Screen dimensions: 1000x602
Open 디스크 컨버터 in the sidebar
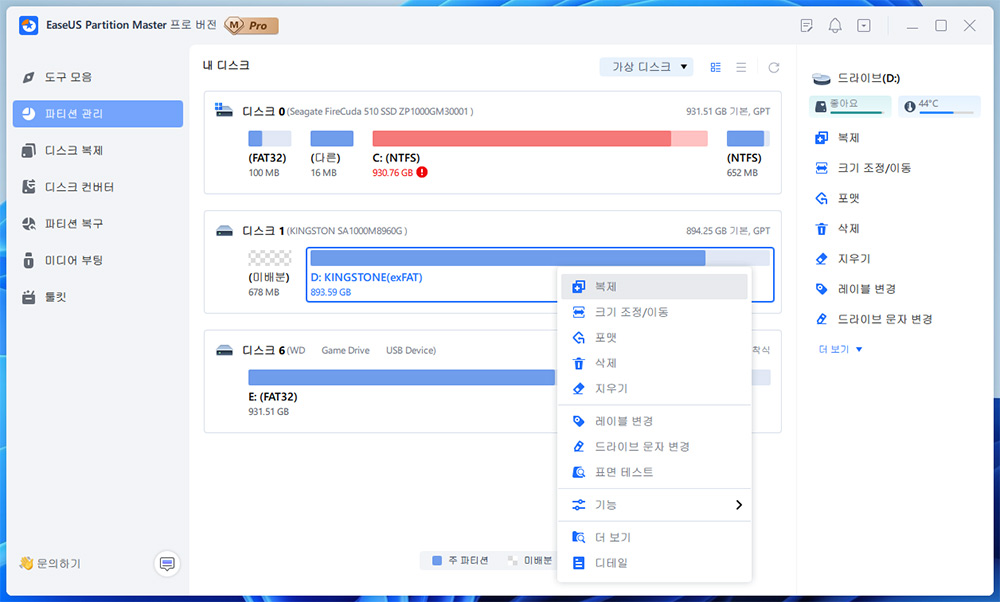pos(98,187)
